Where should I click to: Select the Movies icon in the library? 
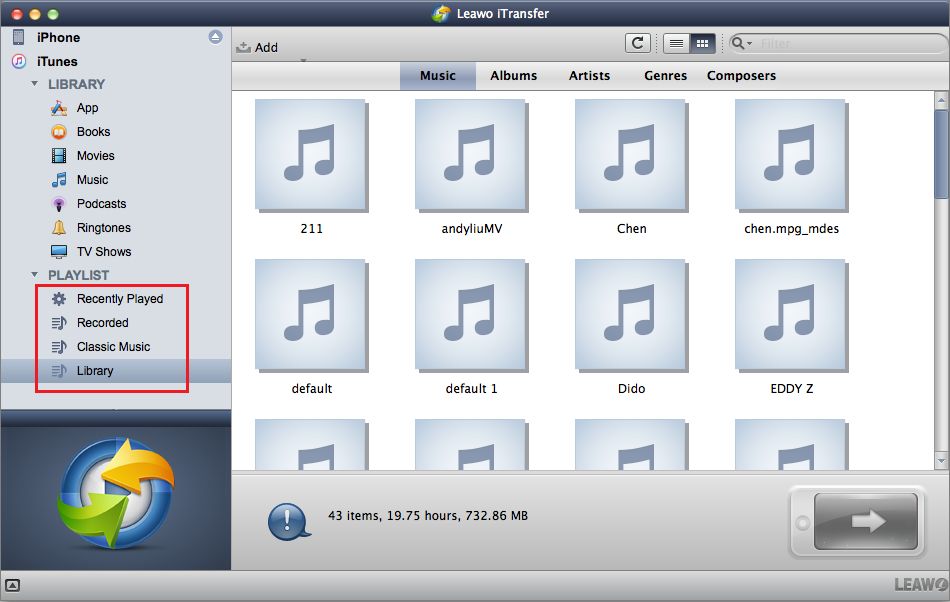[59, 156]
